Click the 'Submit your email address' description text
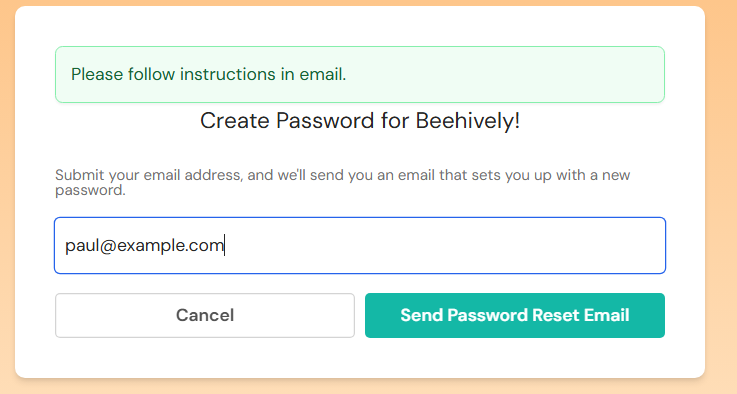Screen dimensions: 737x394 click(x=342, y=182)
